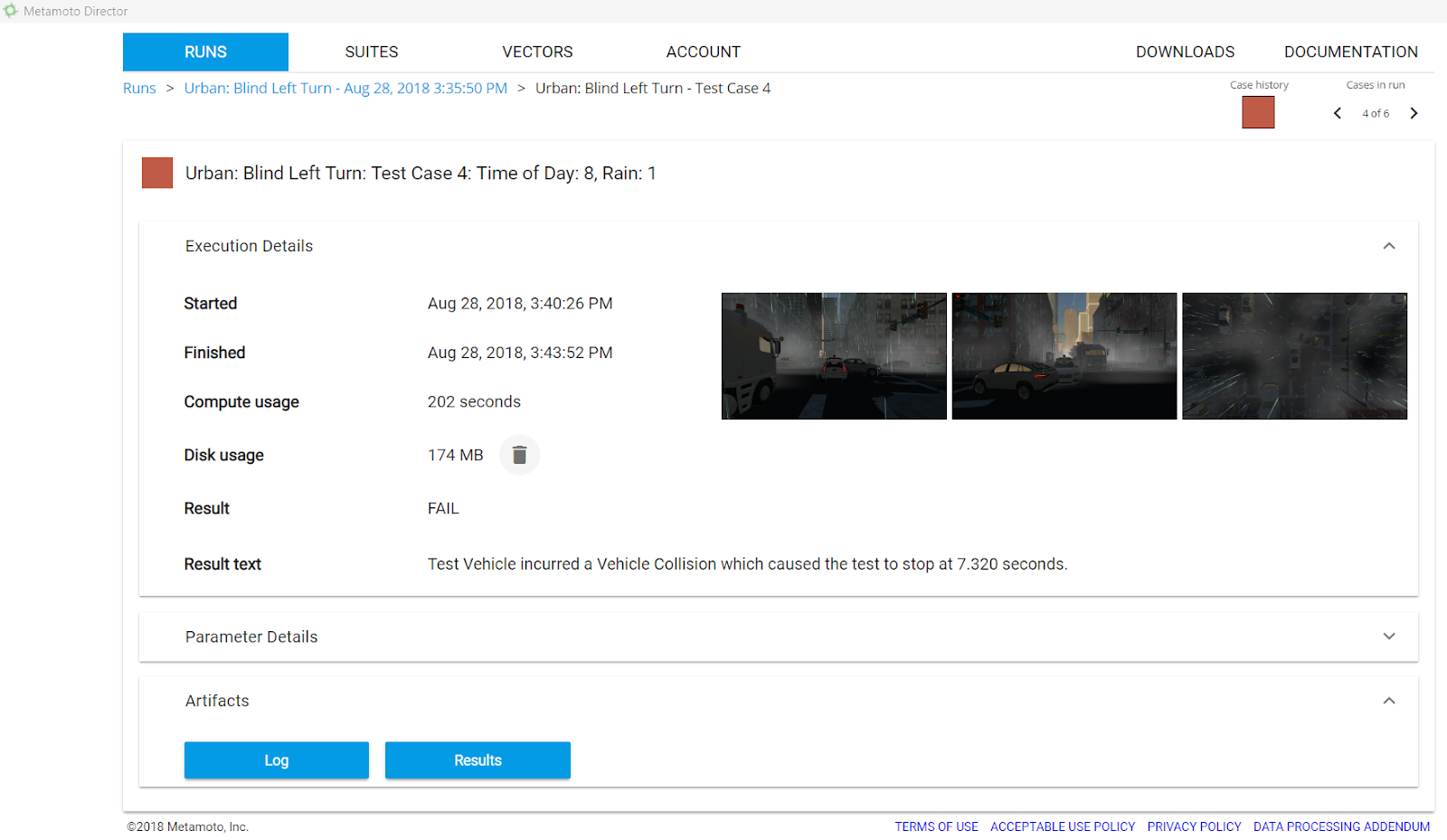Click the 'Urban: Blind Left Turn - Test Case 4' breadcrumb
Image resolution: width=1447 pixels, height=840 pixels.
(x=653, y=88)
